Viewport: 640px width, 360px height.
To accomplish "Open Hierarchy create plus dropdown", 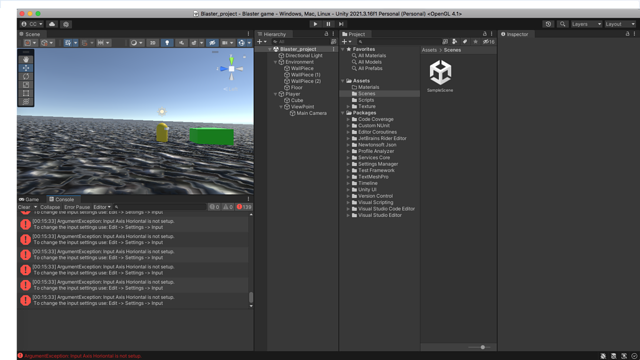I will click(262, 42).
